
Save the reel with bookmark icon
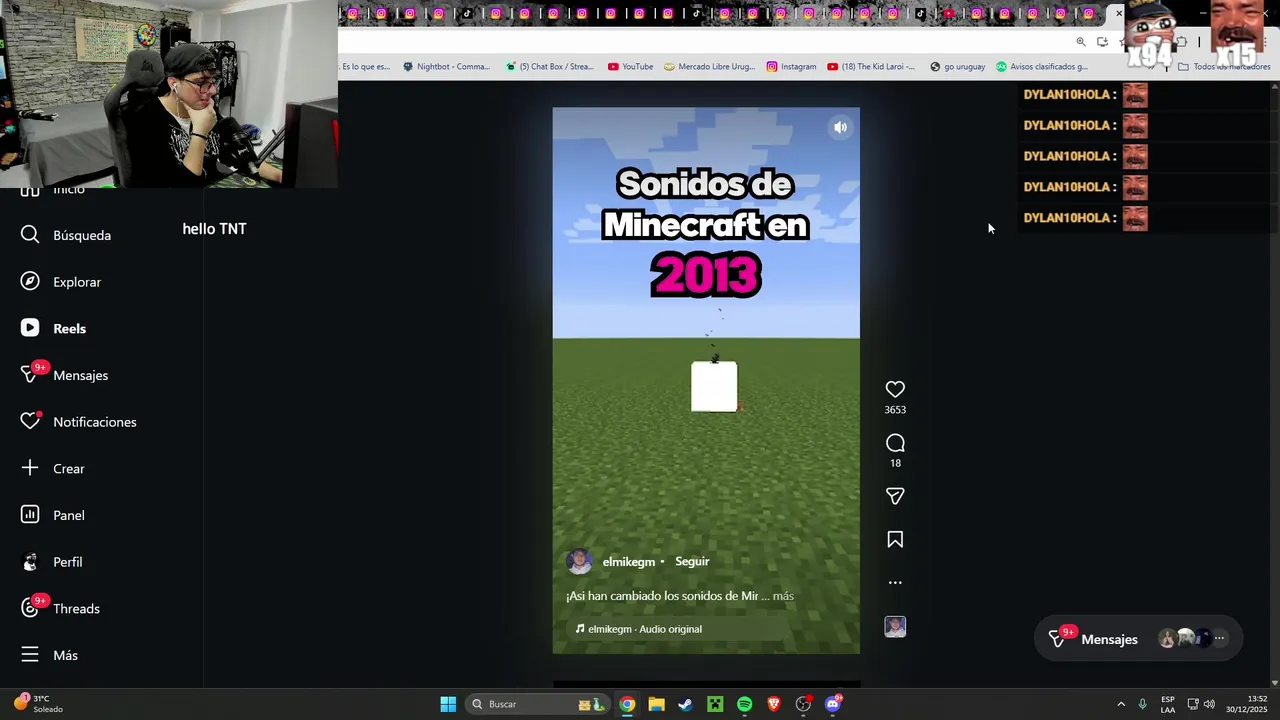pos(895,540)
